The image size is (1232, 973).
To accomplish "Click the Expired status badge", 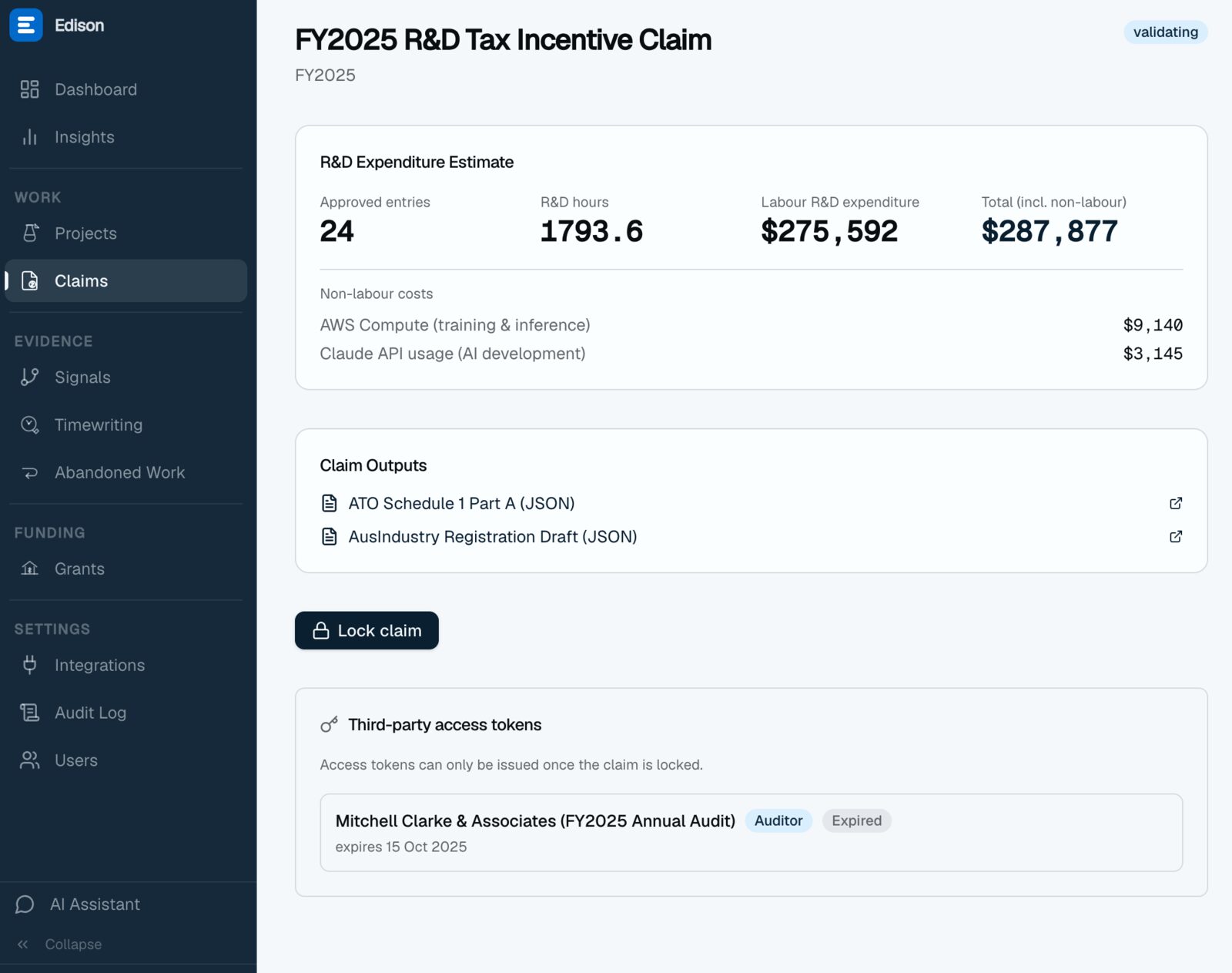I will pos(856,821).
